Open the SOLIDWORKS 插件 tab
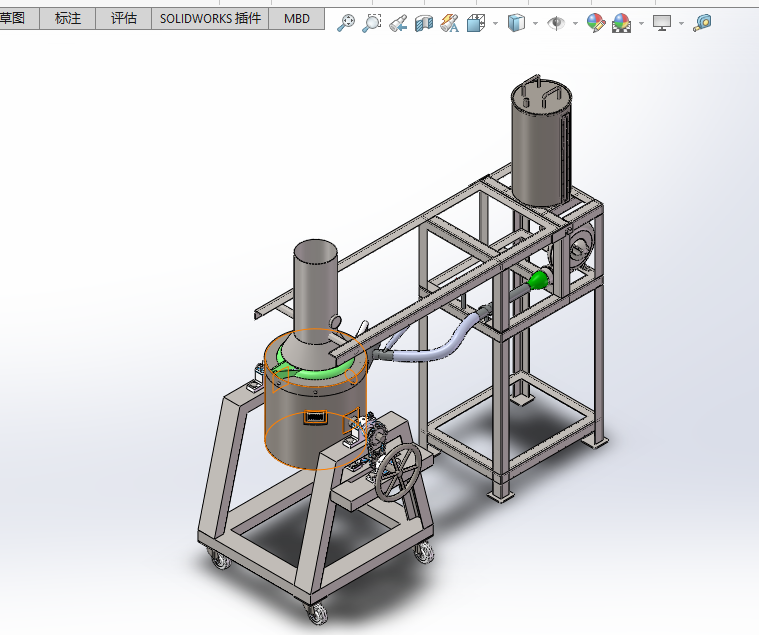The width and height of the screenshot is (759, 635). (x=210, y=18)
